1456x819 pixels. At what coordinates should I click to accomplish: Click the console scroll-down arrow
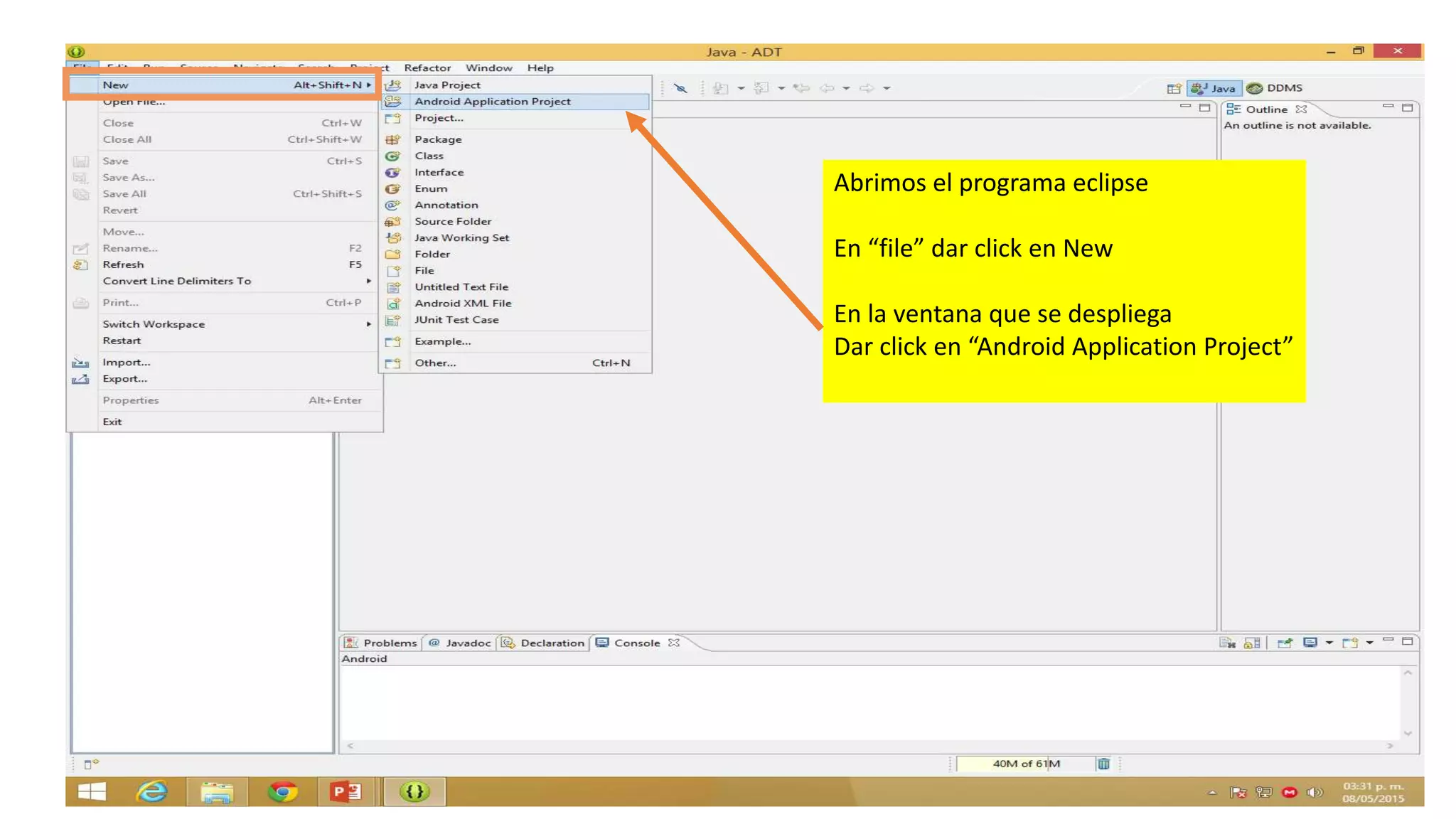pos(1408,733)
